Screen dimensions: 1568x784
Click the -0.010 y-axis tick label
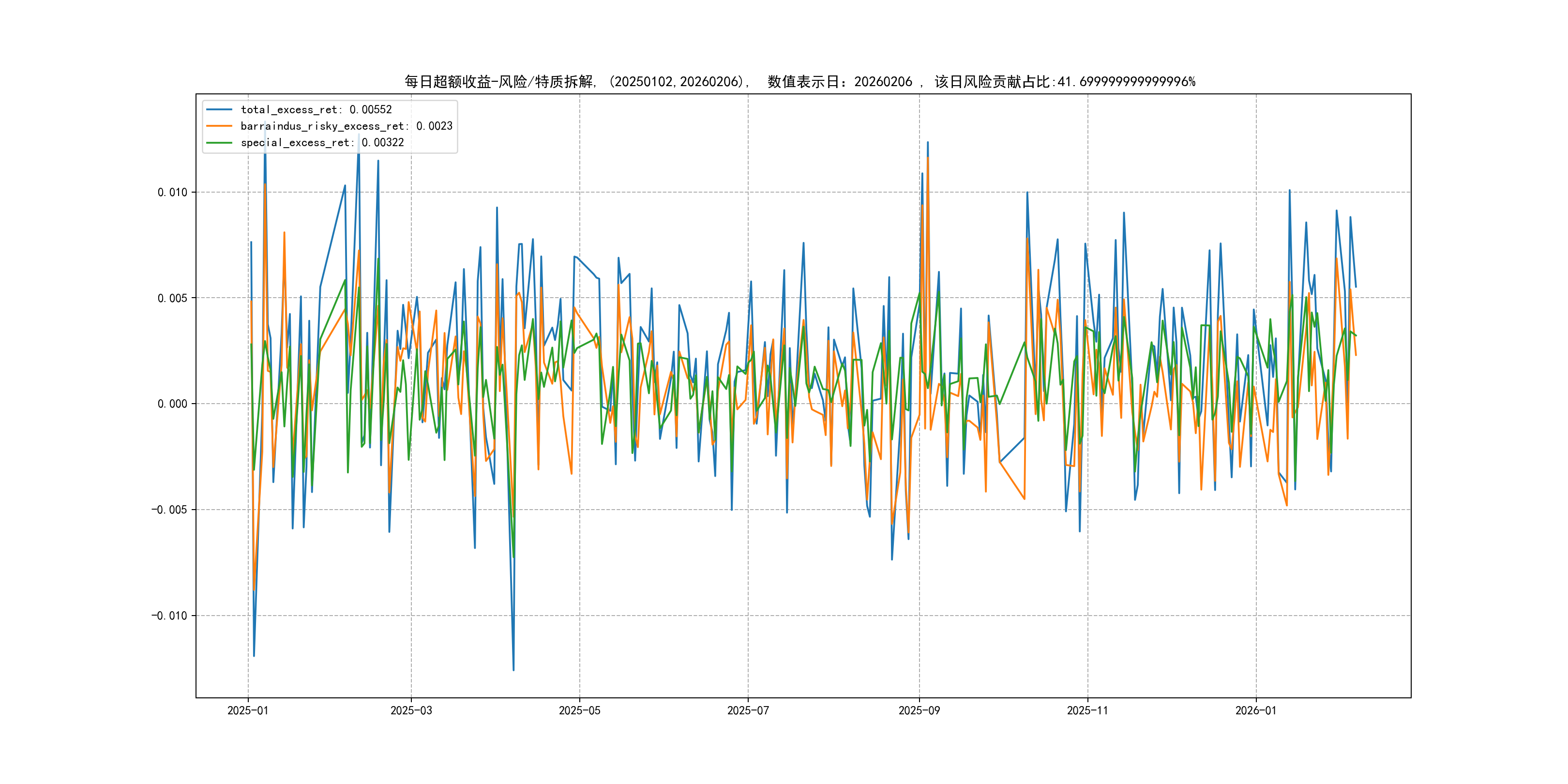click(169, 616)
